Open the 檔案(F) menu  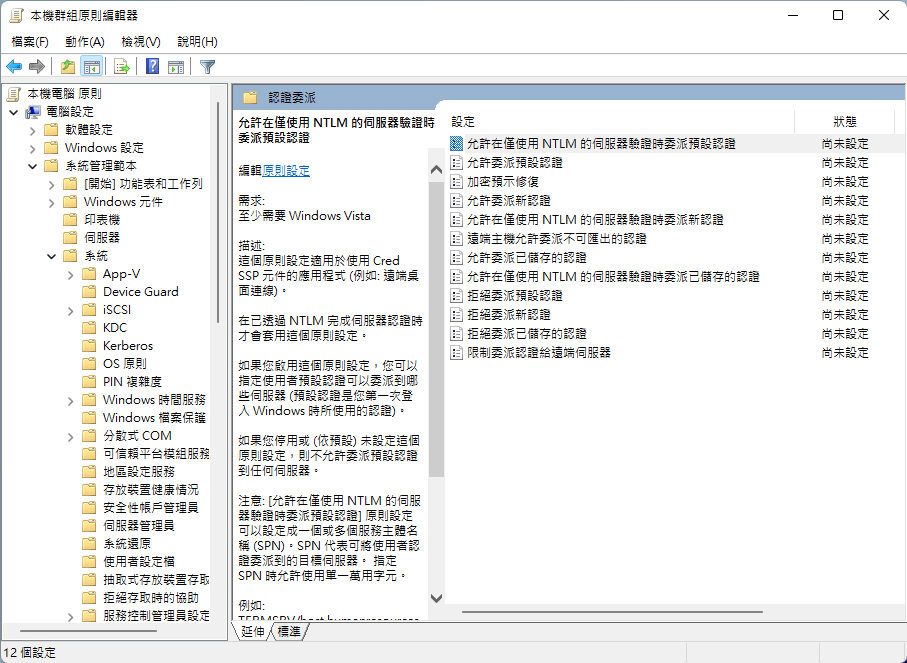(x=30, y=42)
